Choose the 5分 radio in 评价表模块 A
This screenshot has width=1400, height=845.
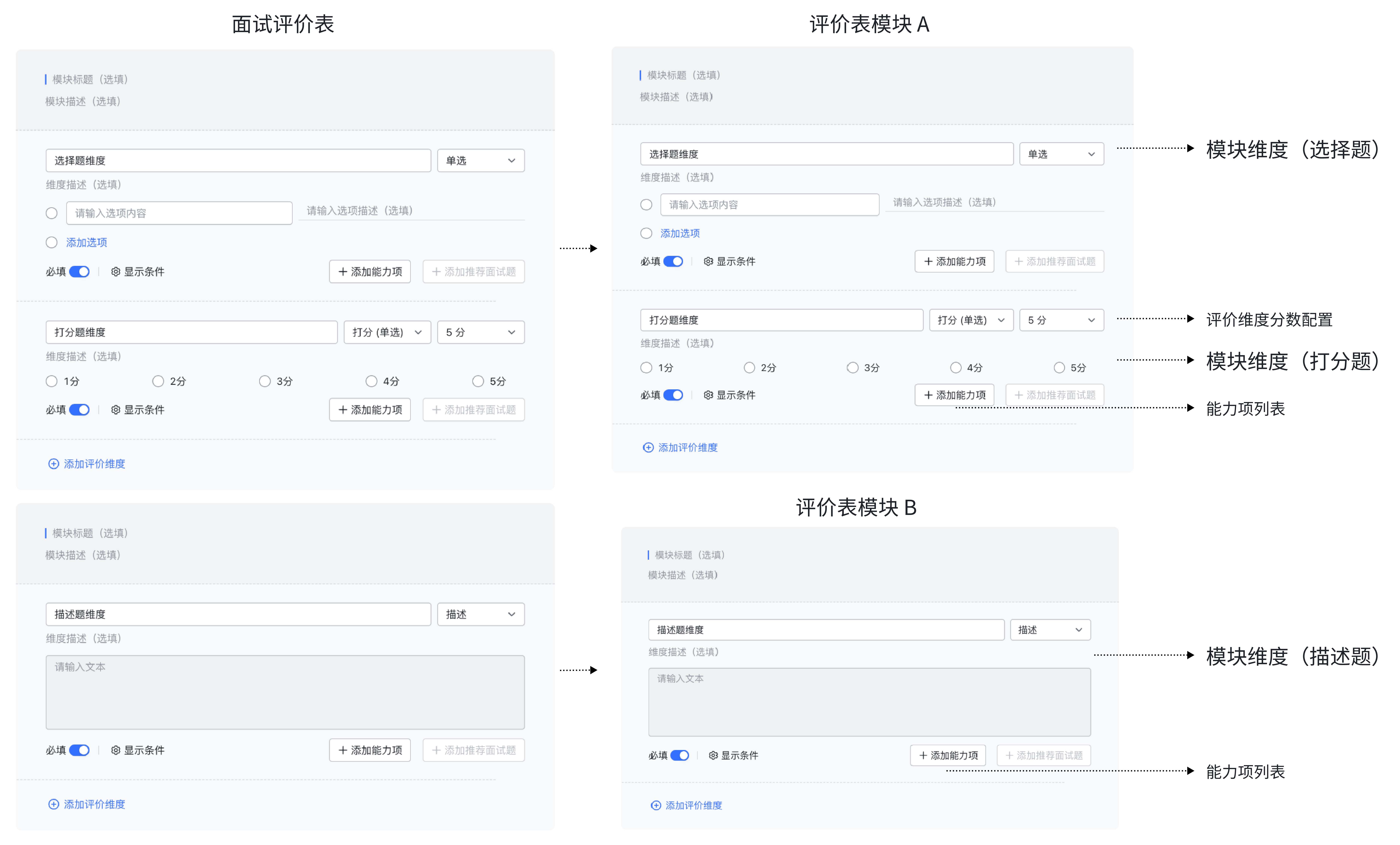pos(1059,368)
